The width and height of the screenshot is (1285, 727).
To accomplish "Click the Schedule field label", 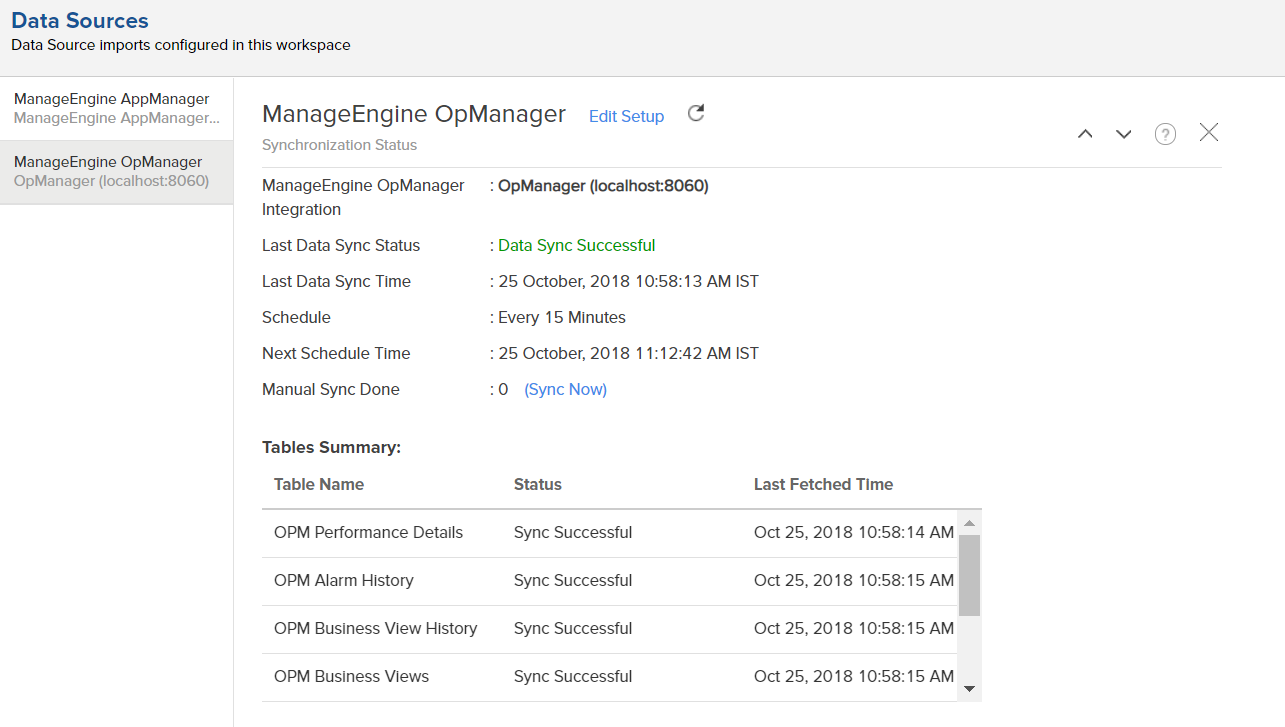I will 296,317.
